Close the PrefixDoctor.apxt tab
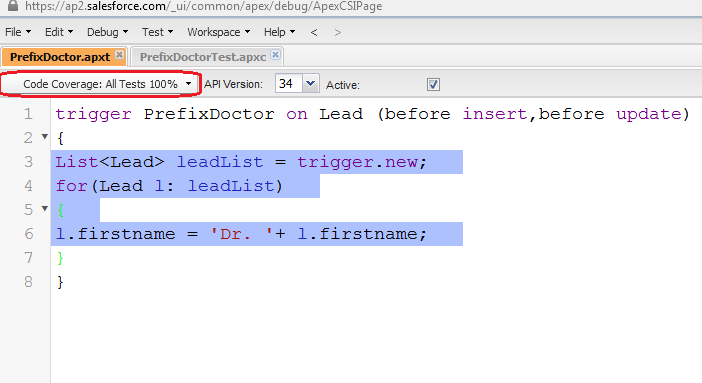702x383 pixels. [119, 55]
